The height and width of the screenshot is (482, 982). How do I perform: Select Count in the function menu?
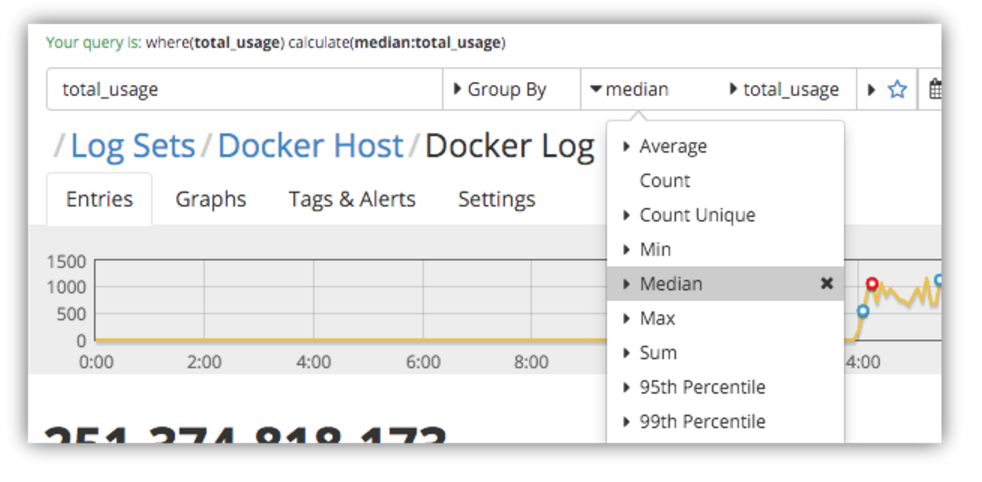(665, 181)
